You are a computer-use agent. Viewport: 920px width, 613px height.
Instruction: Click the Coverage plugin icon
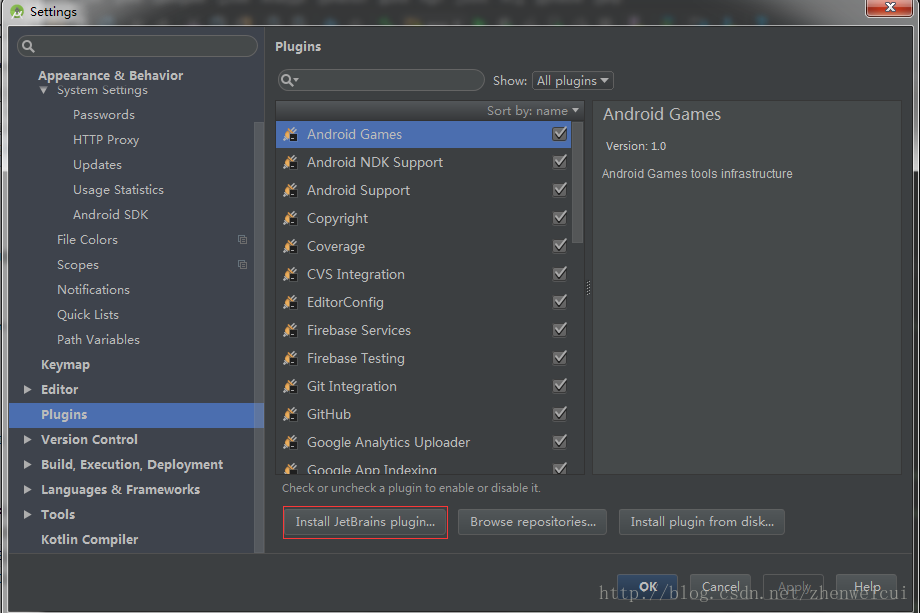coord(290,246)
